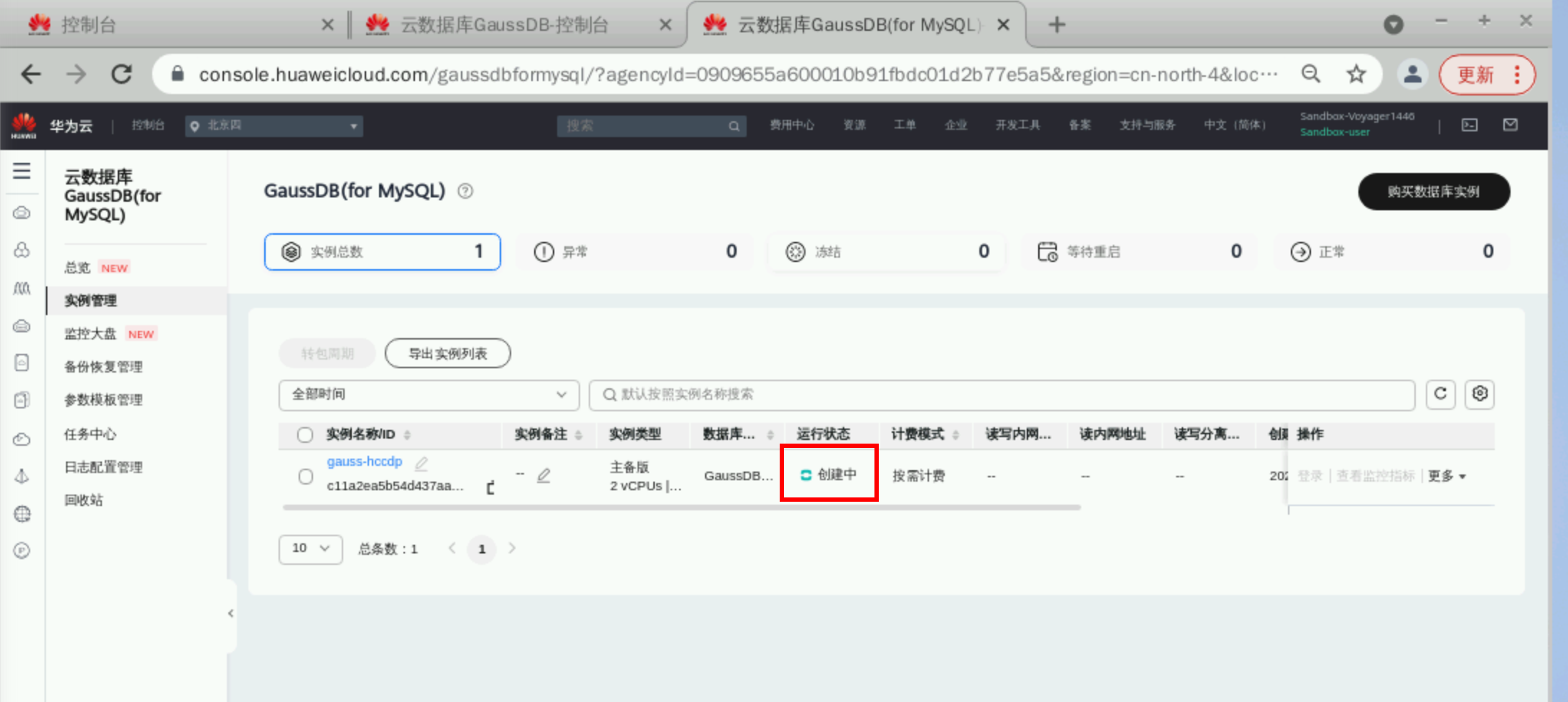Sort by 实例名称/ID column
Screen dimensions: 1568x702
pos(407,435)
